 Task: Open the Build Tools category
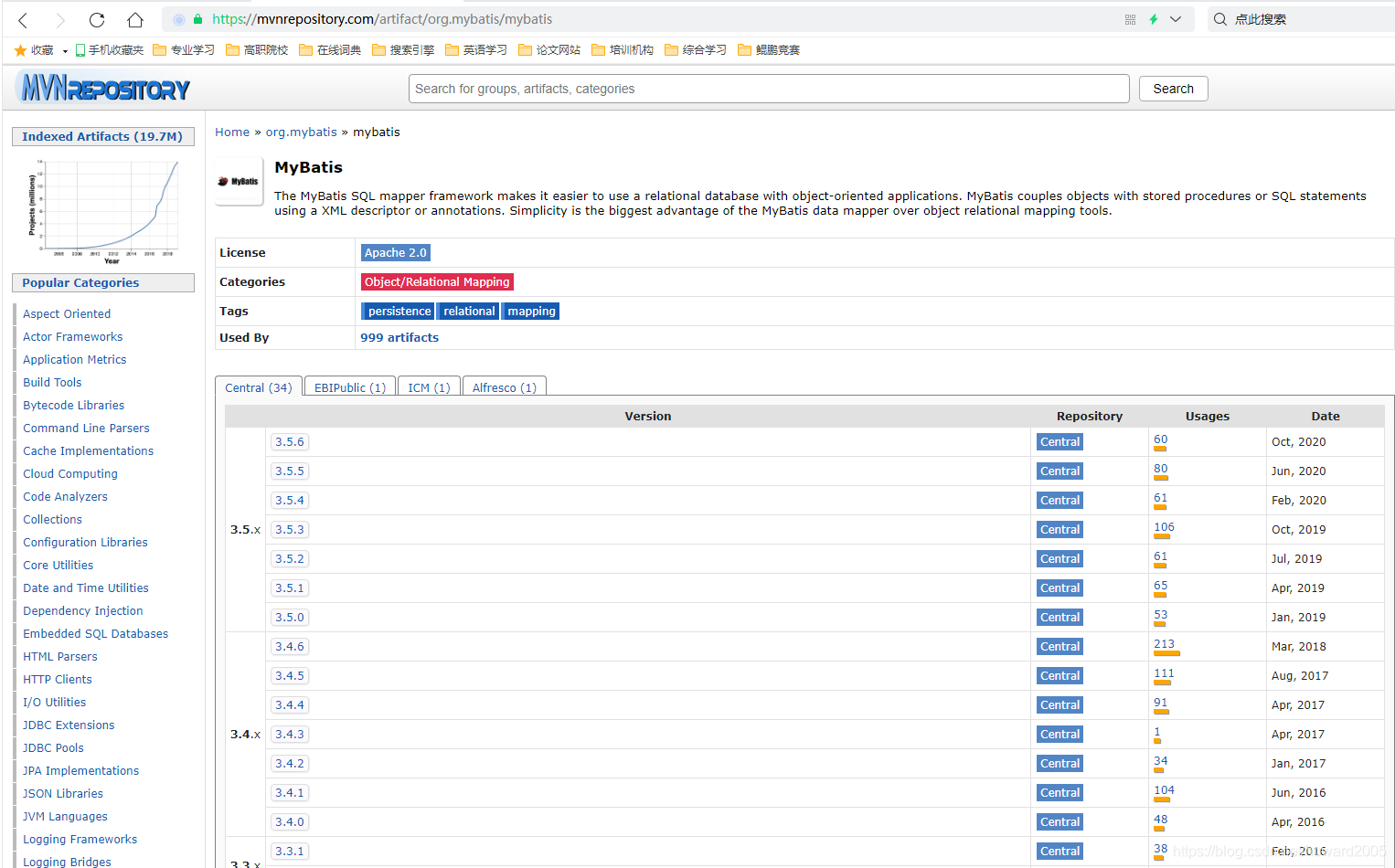[52, 383]
